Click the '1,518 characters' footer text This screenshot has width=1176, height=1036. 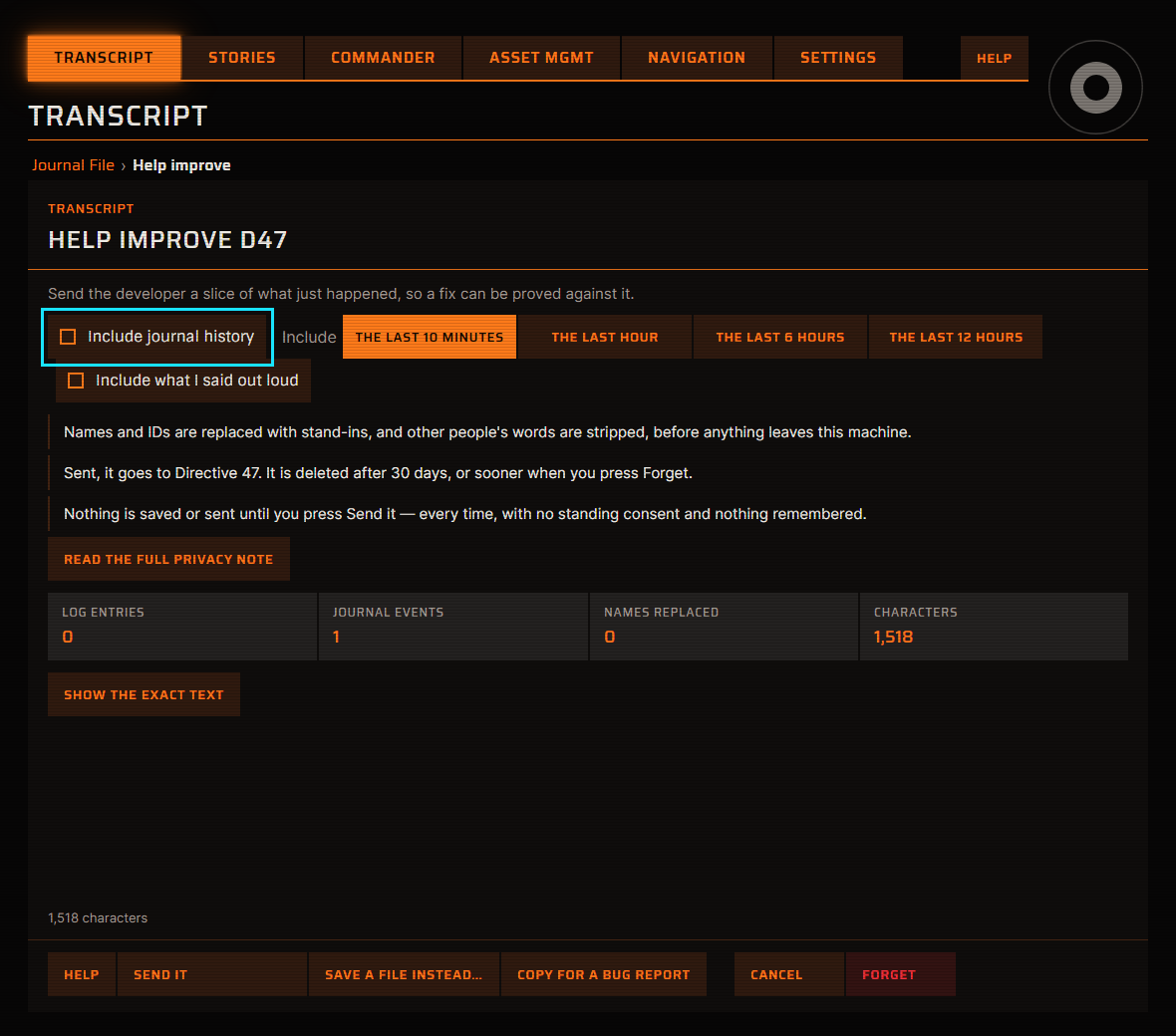pyautogui.click(x=98, y=917)
